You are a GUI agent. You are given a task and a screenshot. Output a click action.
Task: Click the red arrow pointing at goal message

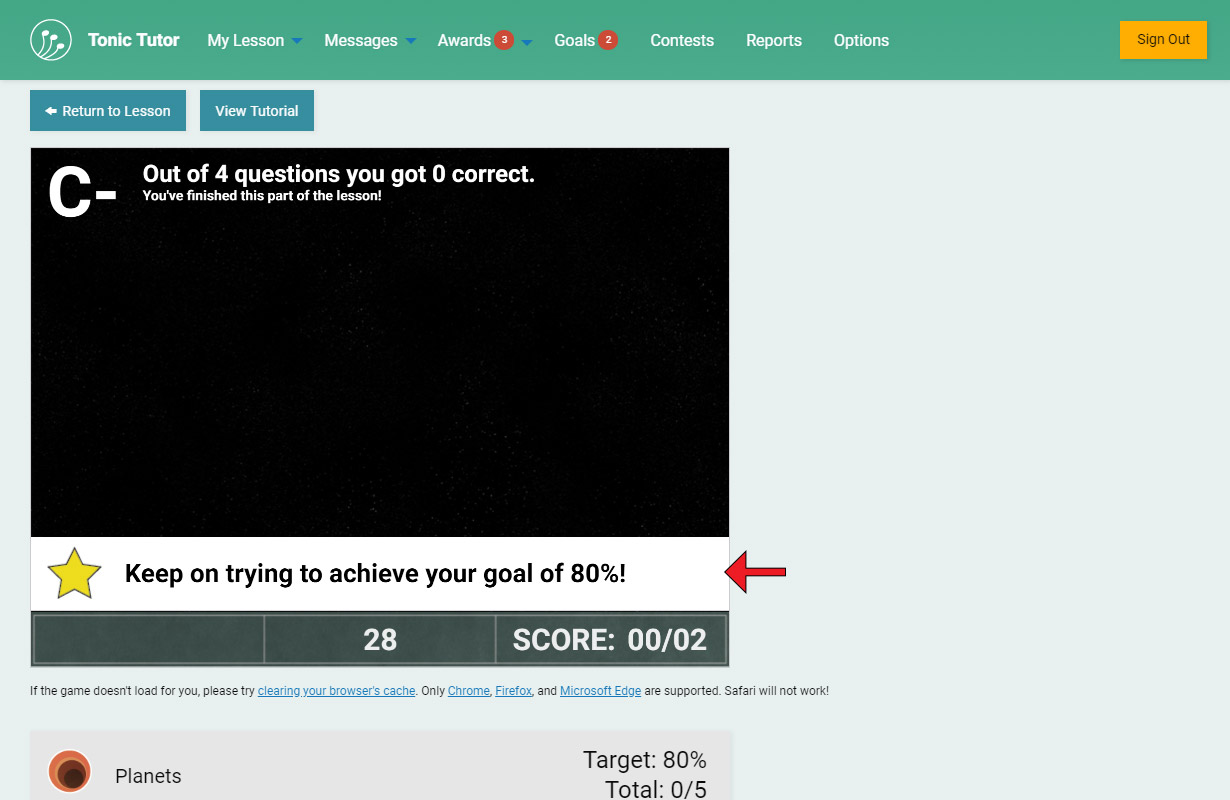click(x=756, y=572)
